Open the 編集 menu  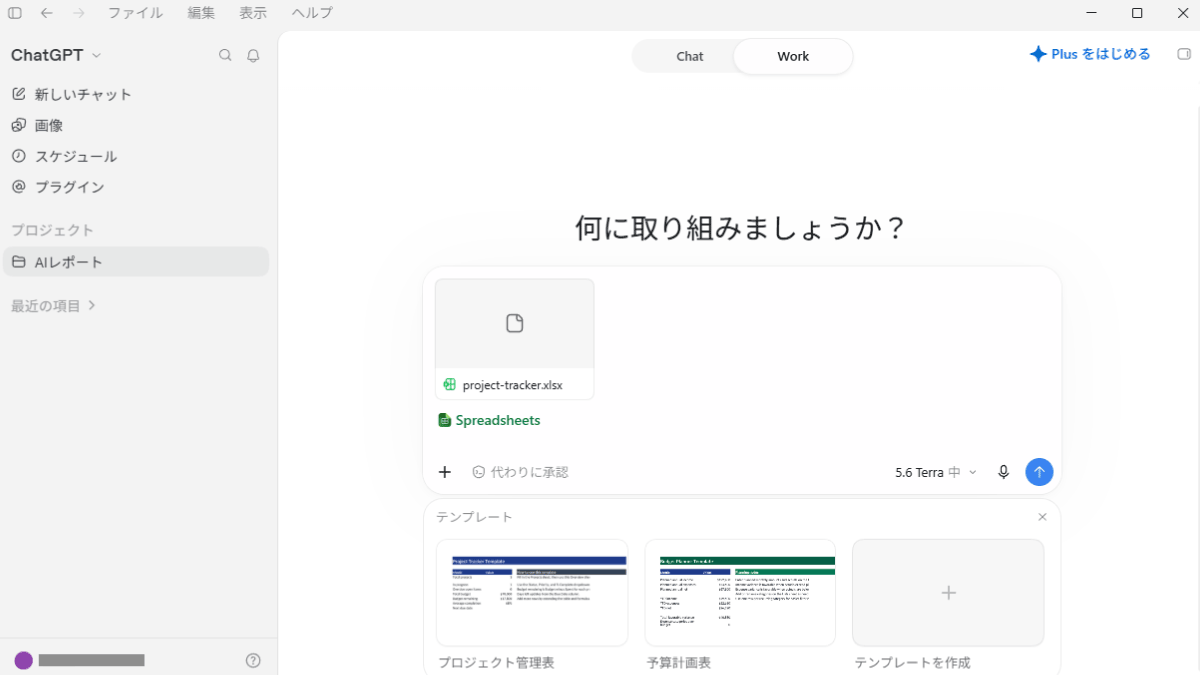pyautogui.click(x=201, y=13)
